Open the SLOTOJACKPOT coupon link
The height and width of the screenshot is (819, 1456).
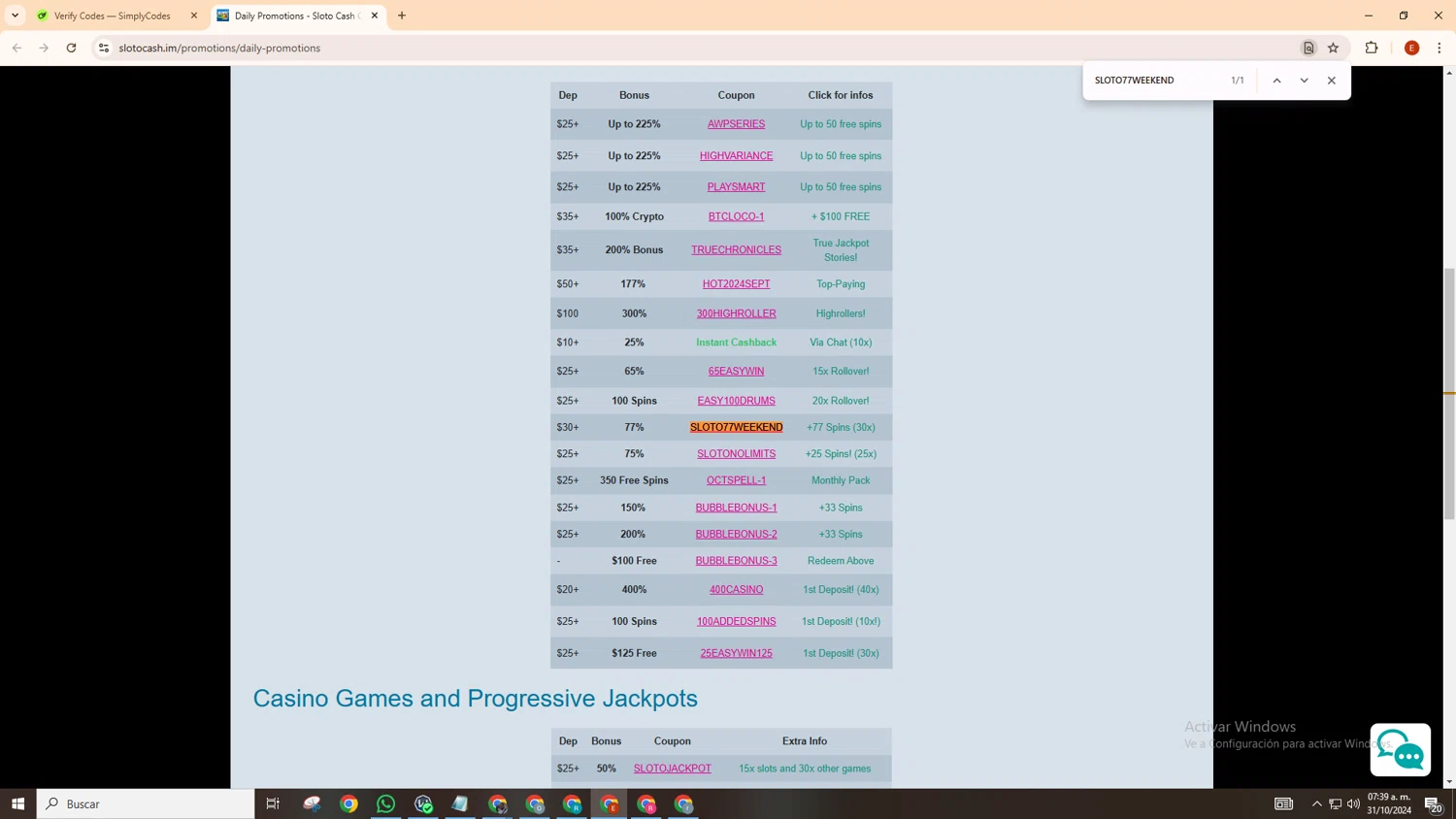[x=672, y=769]
